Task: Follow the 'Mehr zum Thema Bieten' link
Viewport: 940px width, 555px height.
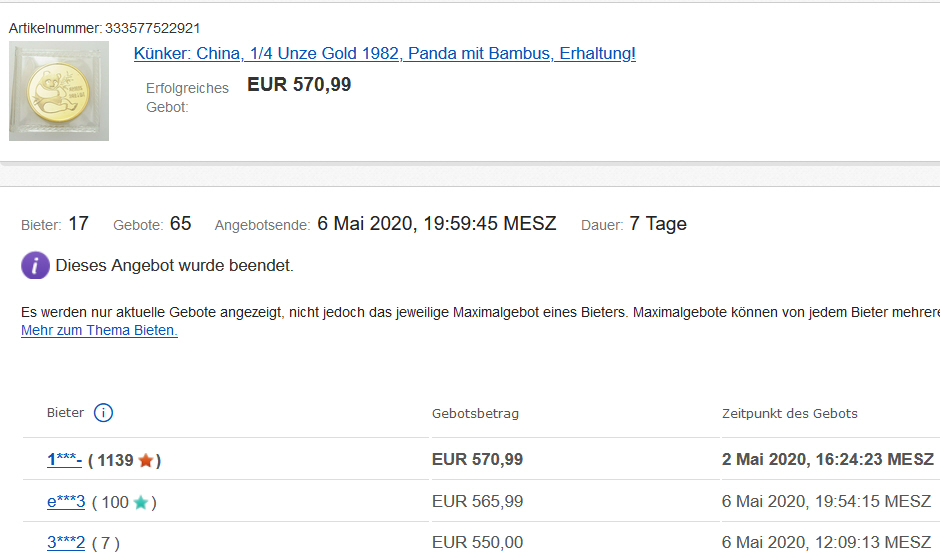Action: point(99,331)
